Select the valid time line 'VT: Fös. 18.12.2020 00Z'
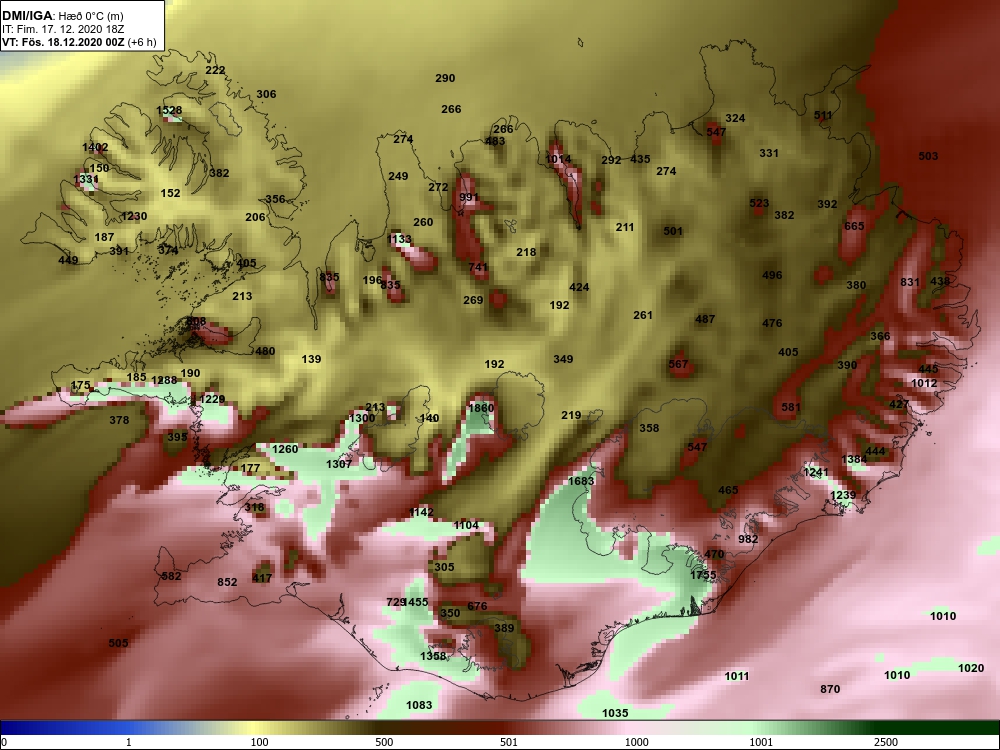The width and height of the screenshot is (1000, 750). [x=63, y=43]
